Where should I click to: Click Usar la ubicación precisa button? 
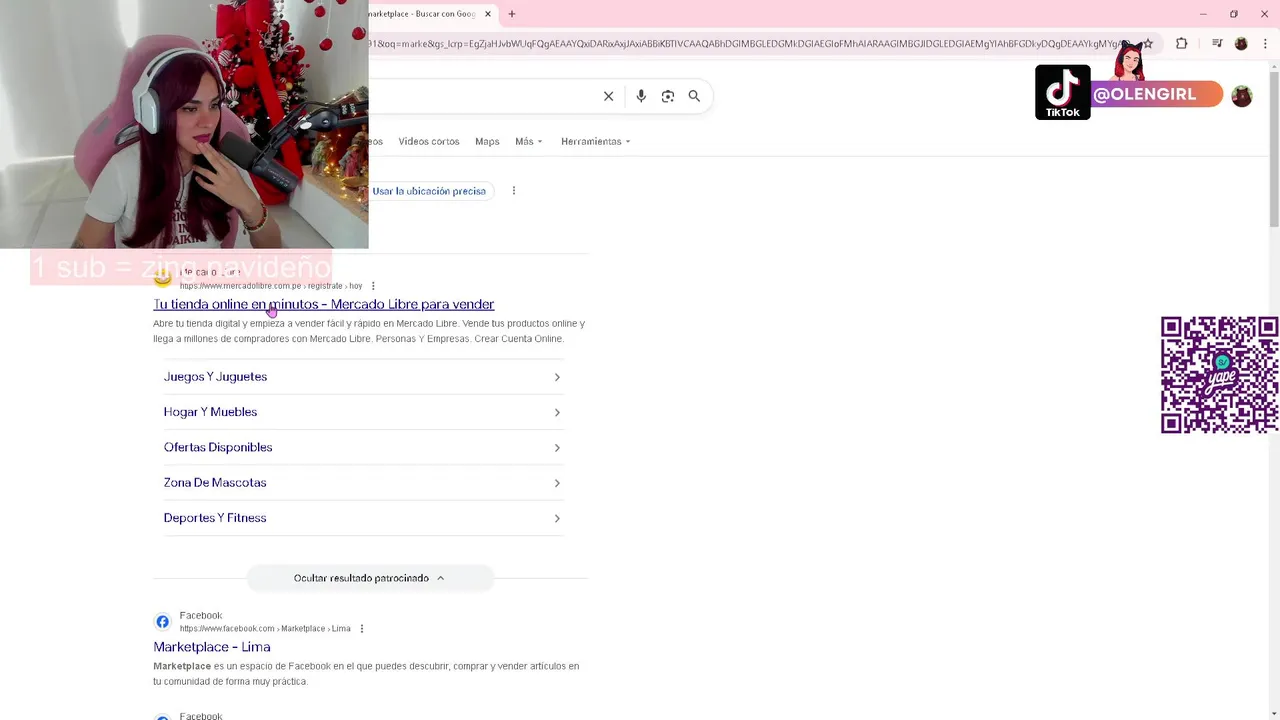[429, 191]
